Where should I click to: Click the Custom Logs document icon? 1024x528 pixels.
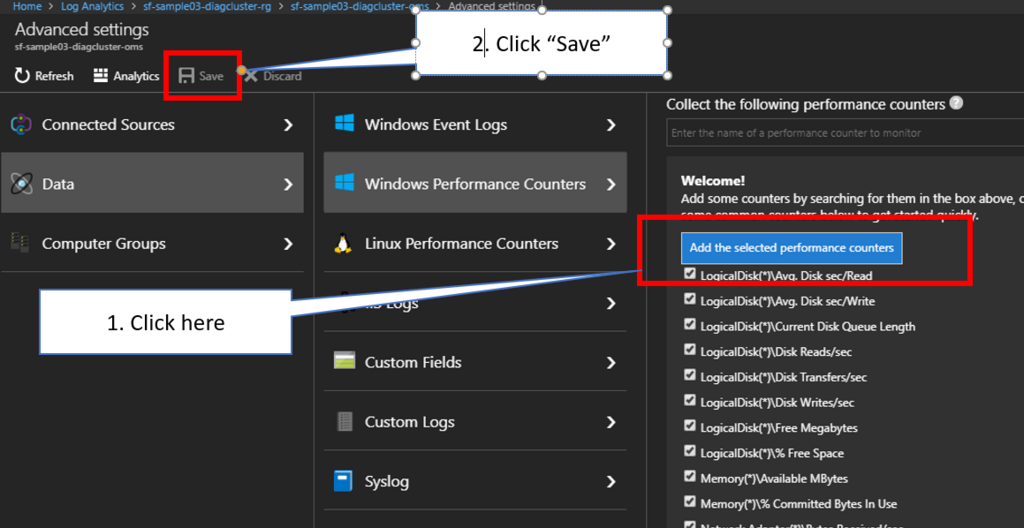click(x=344, y=421)
